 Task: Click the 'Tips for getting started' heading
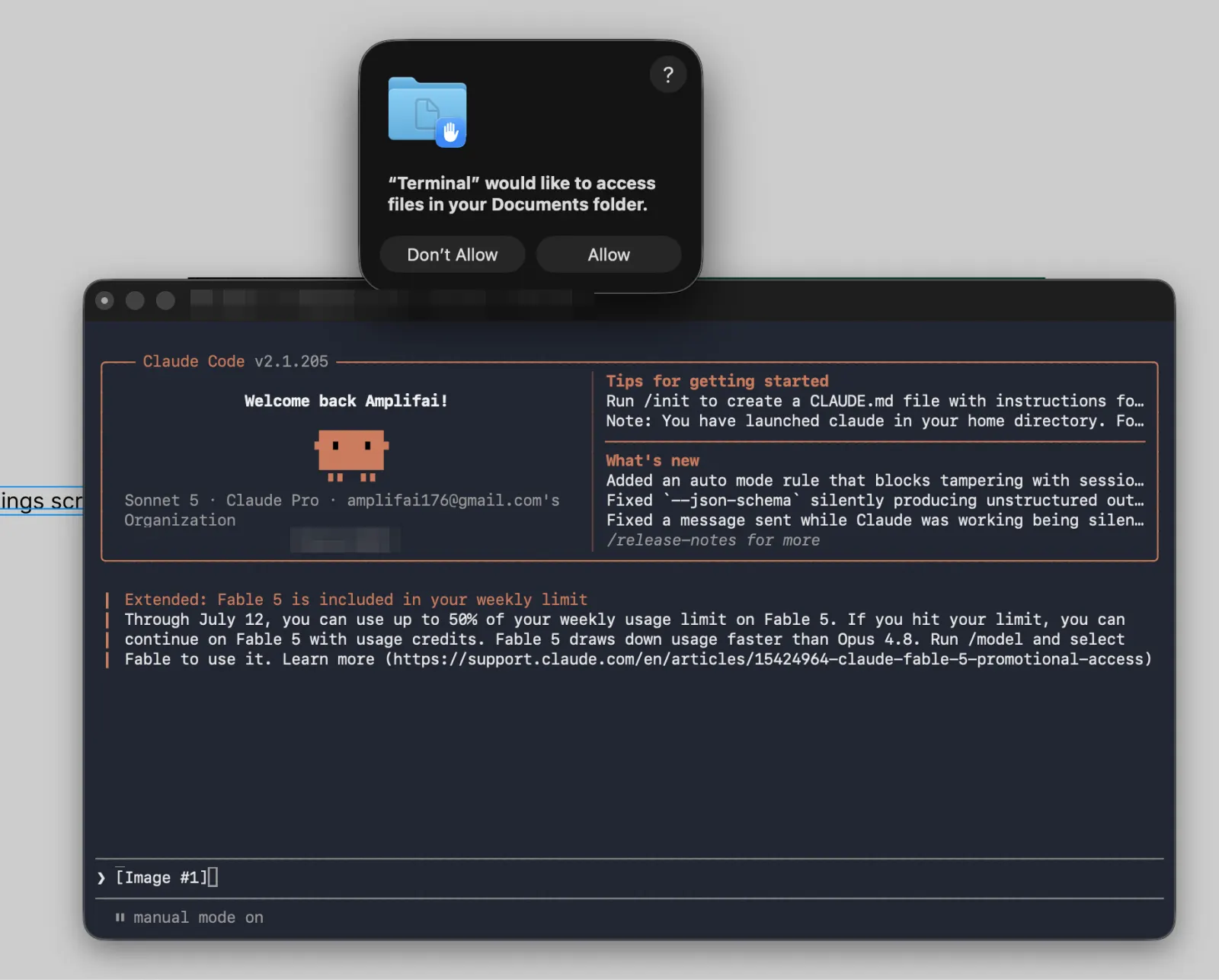point(717,381)
